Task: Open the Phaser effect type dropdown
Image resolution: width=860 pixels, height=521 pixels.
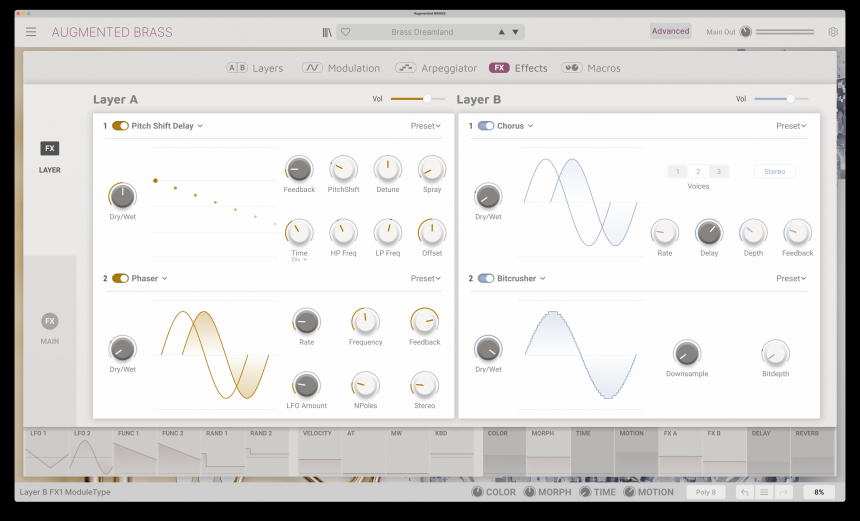Action: pos(149,278)
